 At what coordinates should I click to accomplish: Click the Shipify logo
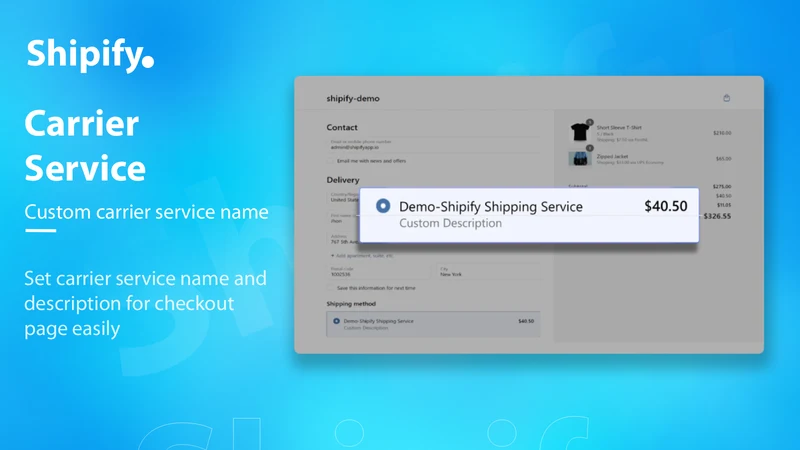(90, 55)
